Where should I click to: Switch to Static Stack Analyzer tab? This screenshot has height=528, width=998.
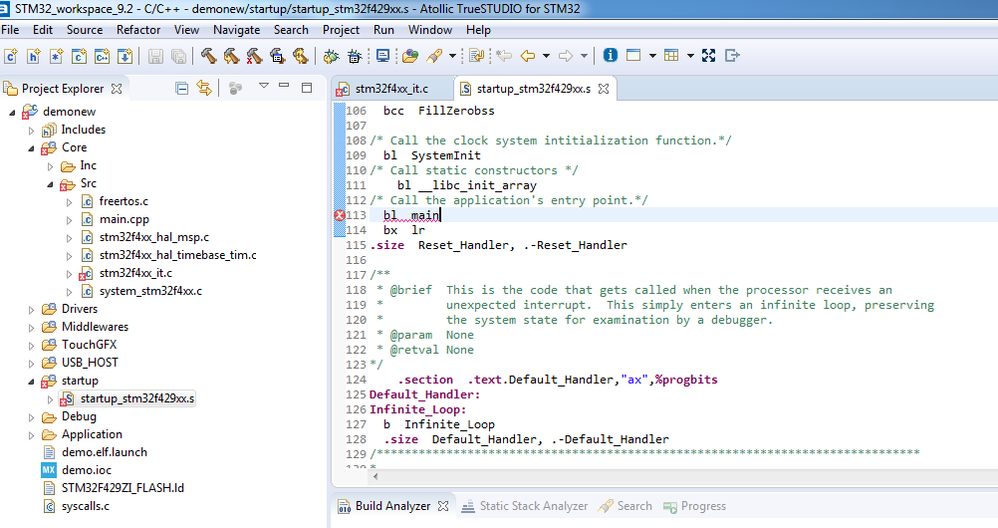coord(524,506)
